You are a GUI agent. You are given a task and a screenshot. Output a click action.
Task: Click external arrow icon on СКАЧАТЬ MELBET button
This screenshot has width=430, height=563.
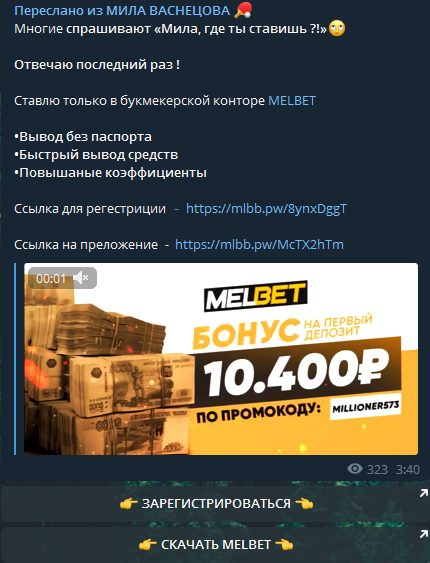(424, 535)
